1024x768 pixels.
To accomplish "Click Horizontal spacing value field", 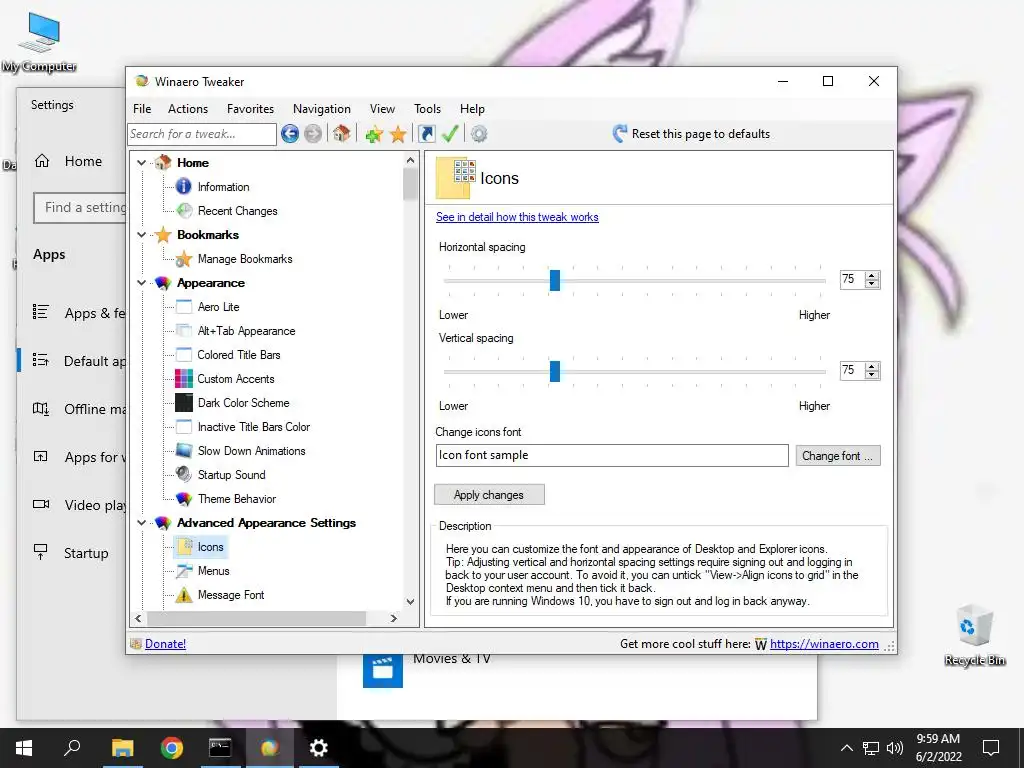I will point(852,280).
